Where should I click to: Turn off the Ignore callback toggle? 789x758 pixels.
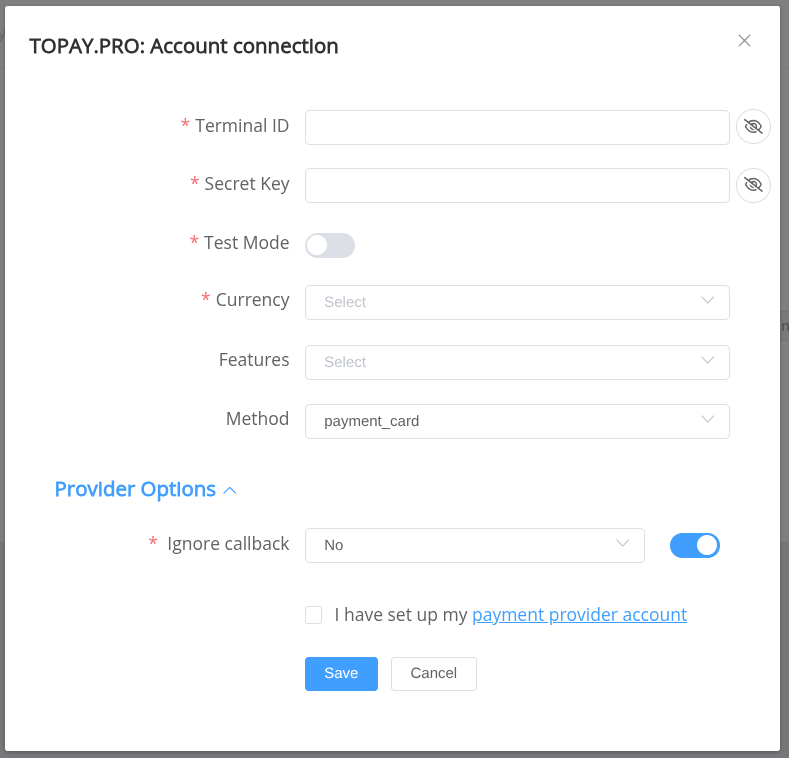[x=695, y=545]
